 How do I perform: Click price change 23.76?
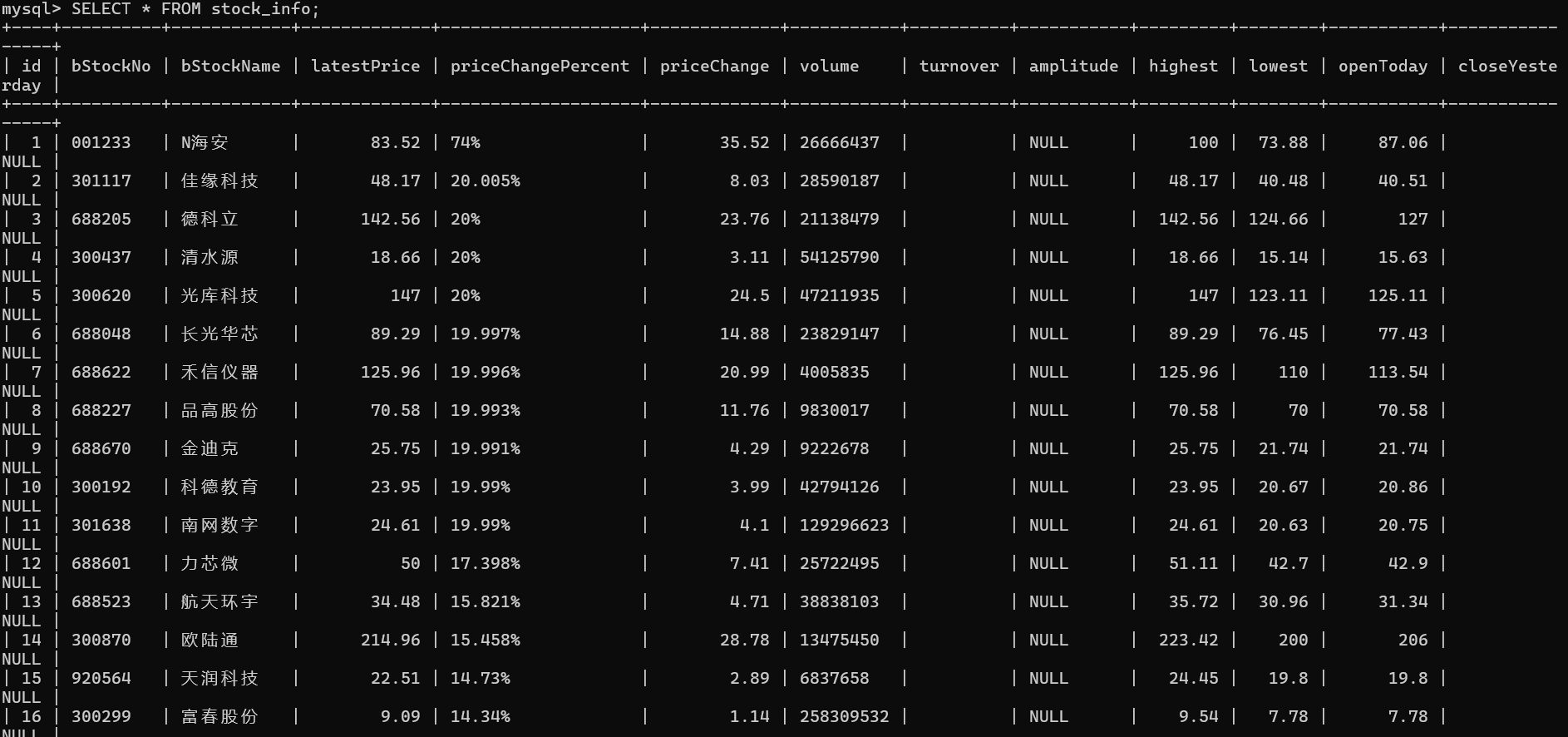tap(745, 219)
